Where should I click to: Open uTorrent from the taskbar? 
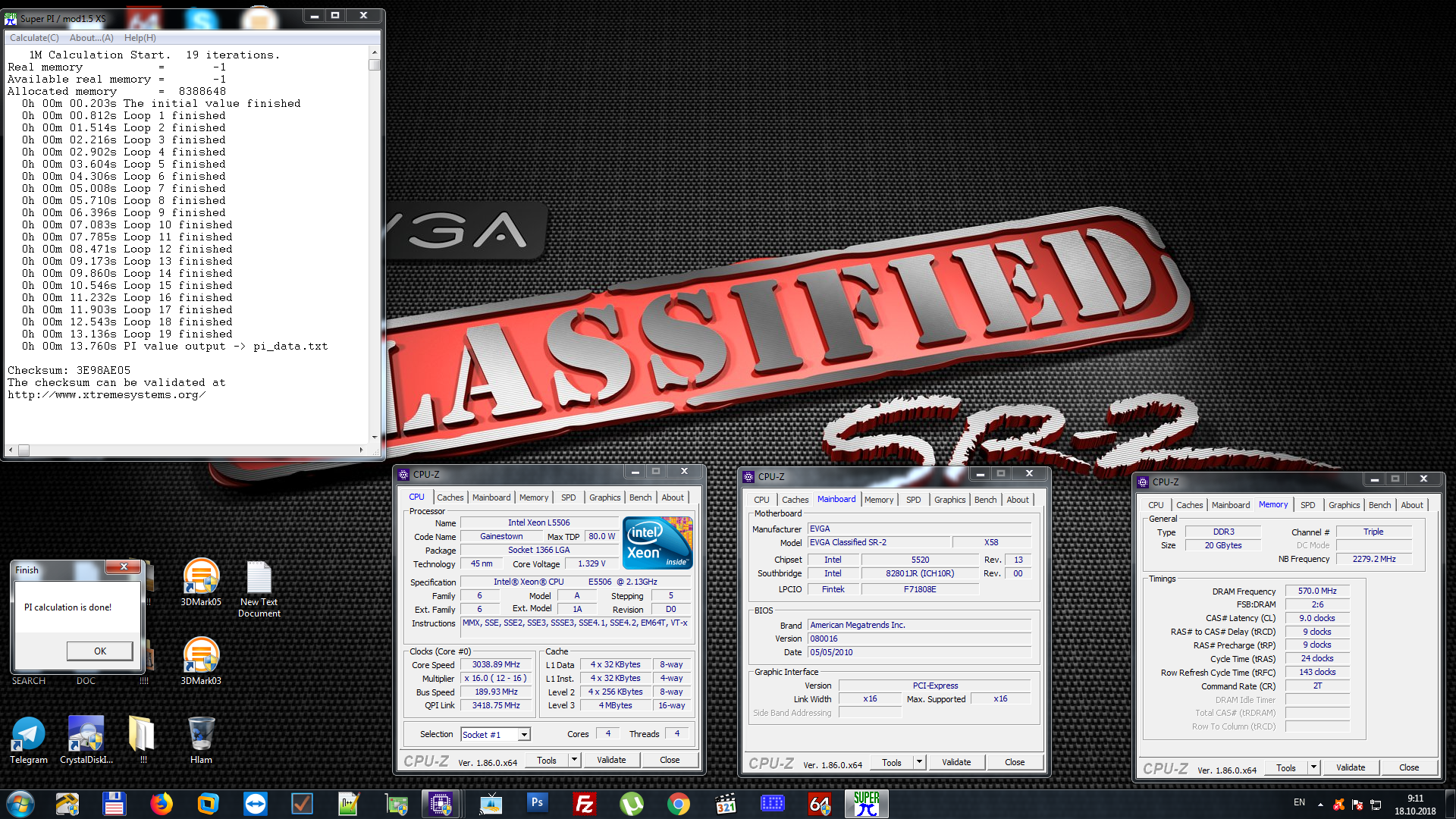[632, 804]
